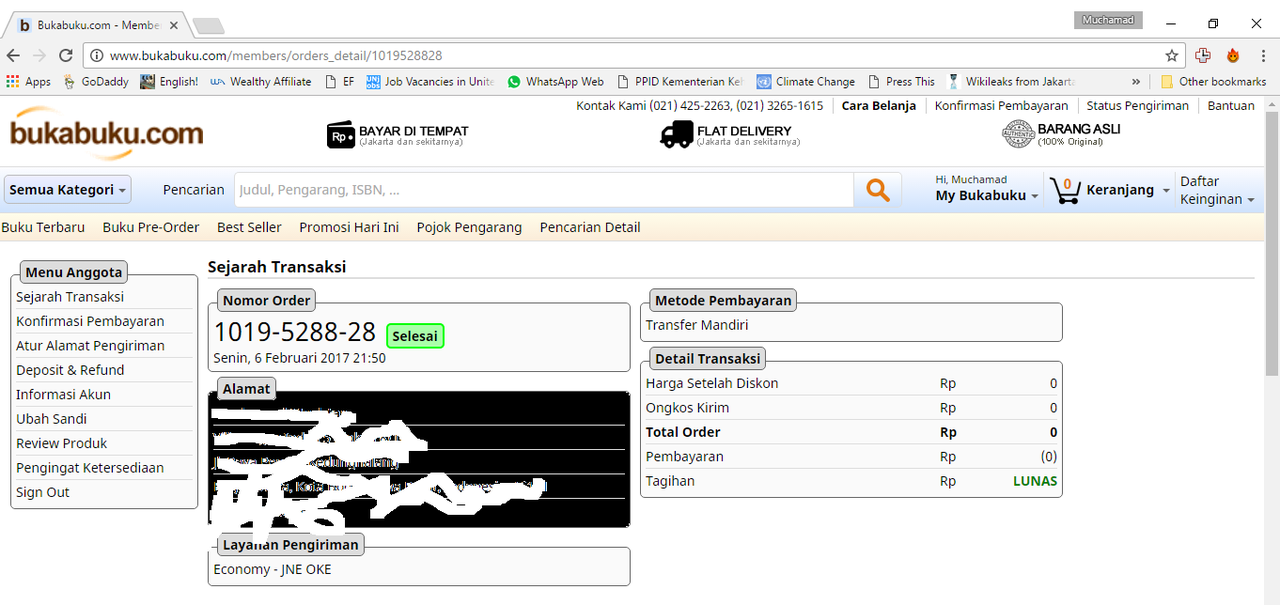1280x605 pixels.
Task: Open the Other bookmarks folder
Action: [x=1213, y=82]
